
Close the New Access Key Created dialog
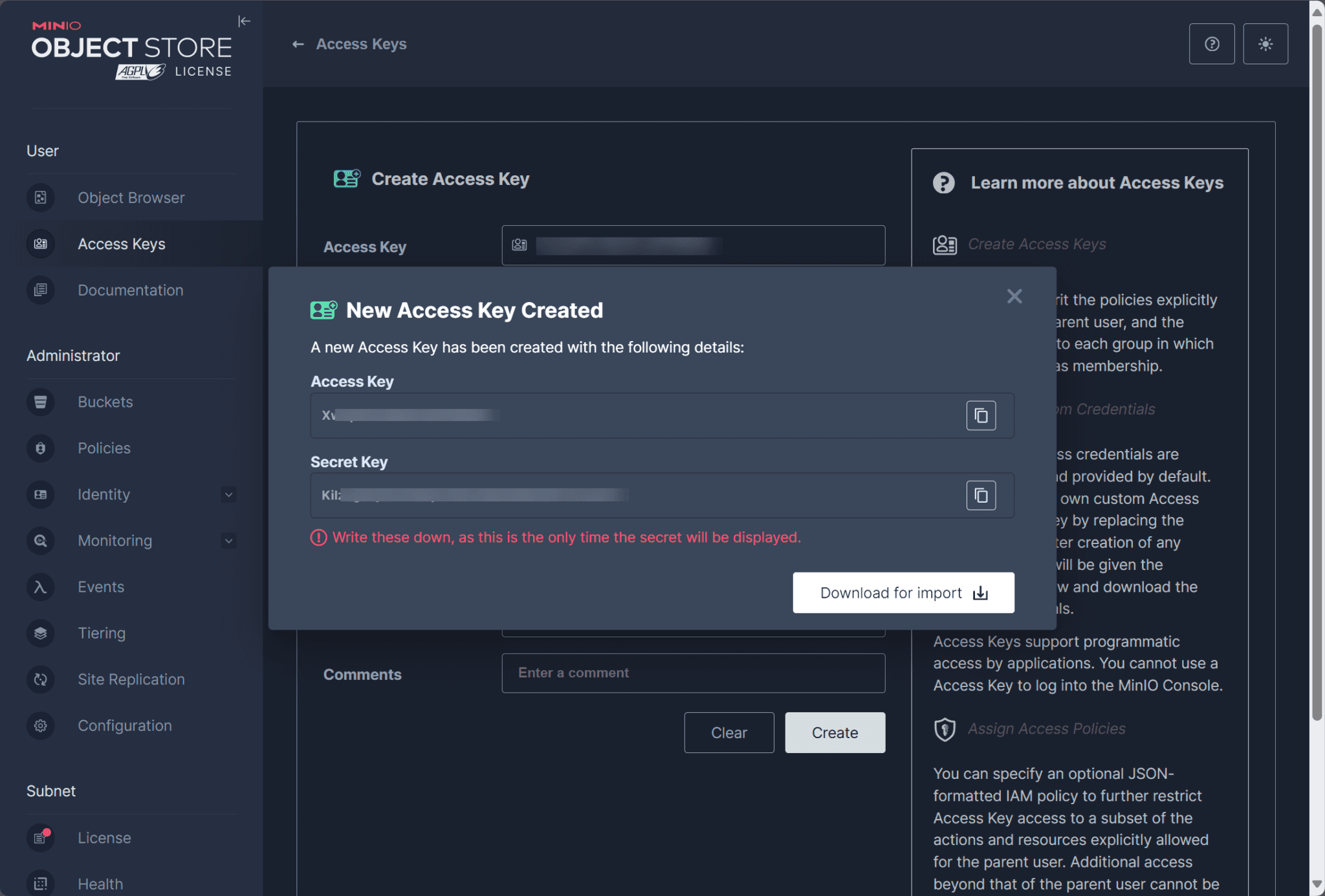(1014, 296)
